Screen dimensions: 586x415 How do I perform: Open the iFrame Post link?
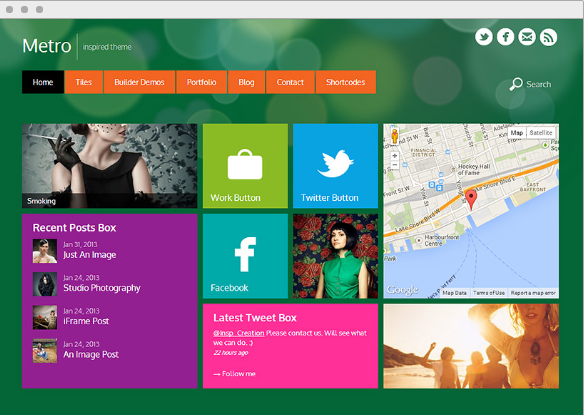click(x=86, y=321)
